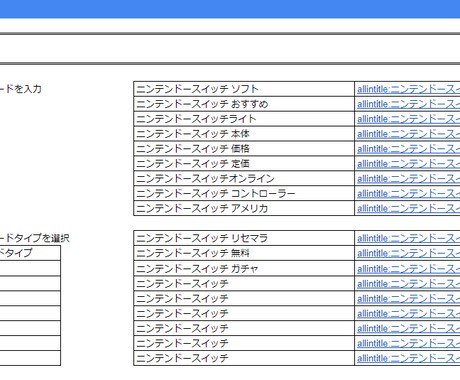This screenshot has height=380, width=460.
Task: Open the allintitle link in the ガチャ row
Action: [x=408, y=269]
